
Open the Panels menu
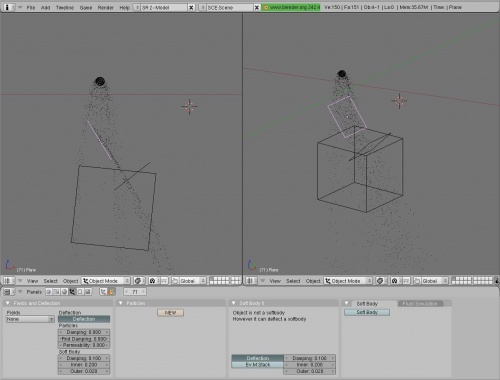34,292
